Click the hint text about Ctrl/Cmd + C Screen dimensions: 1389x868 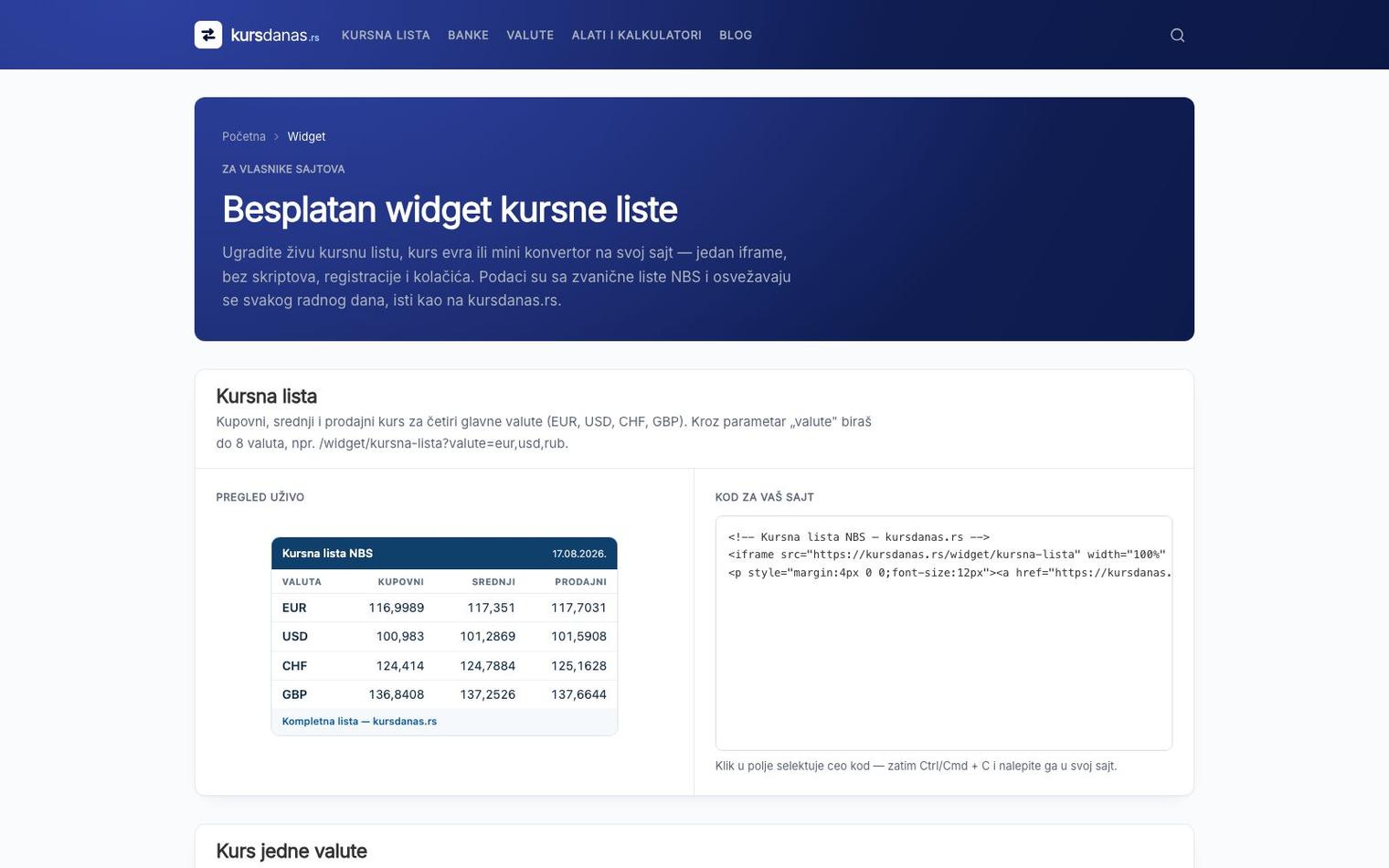click(x=916, y=766)
